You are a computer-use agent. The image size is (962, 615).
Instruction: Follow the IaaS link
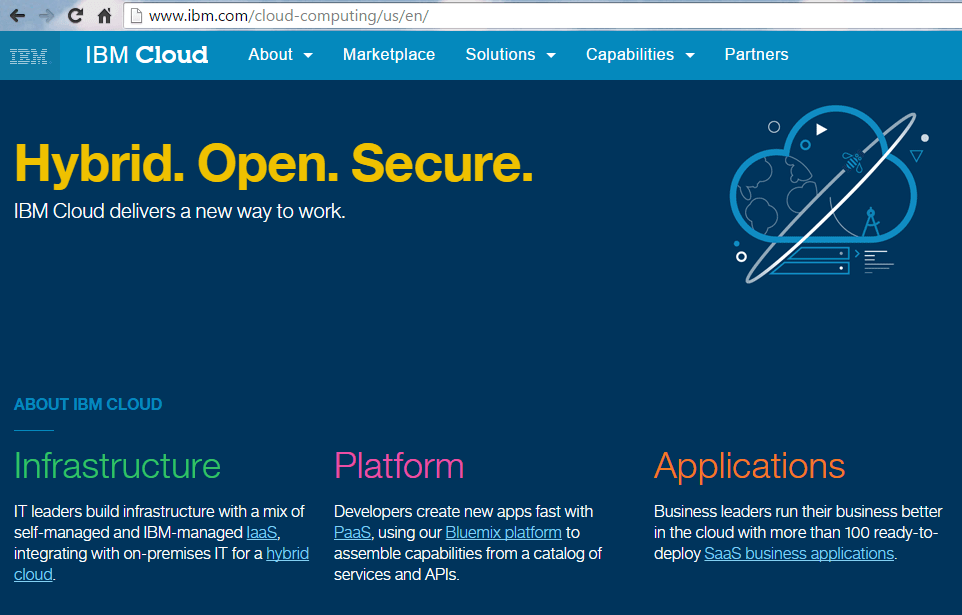tap(260, 532)
